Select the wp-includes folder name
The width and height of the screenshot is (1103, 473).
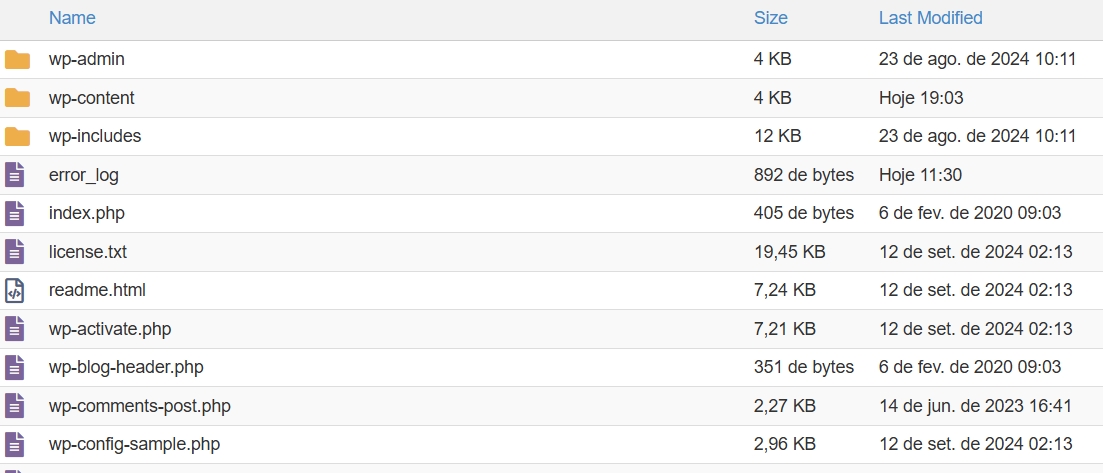(95, 136)
